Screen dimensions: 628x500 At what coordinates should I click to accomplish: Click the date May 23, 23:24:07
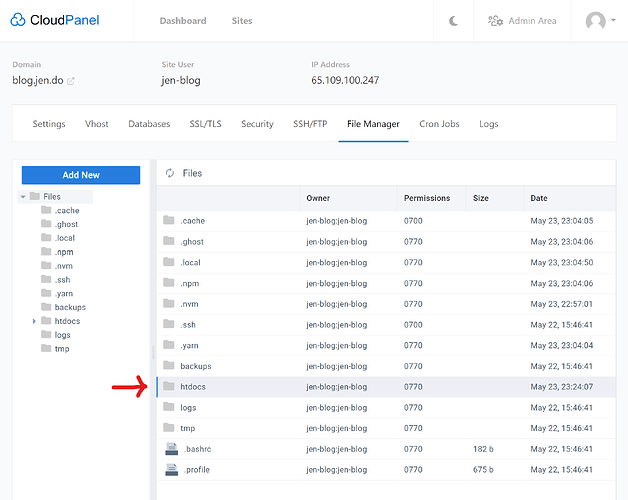point(562,387)
